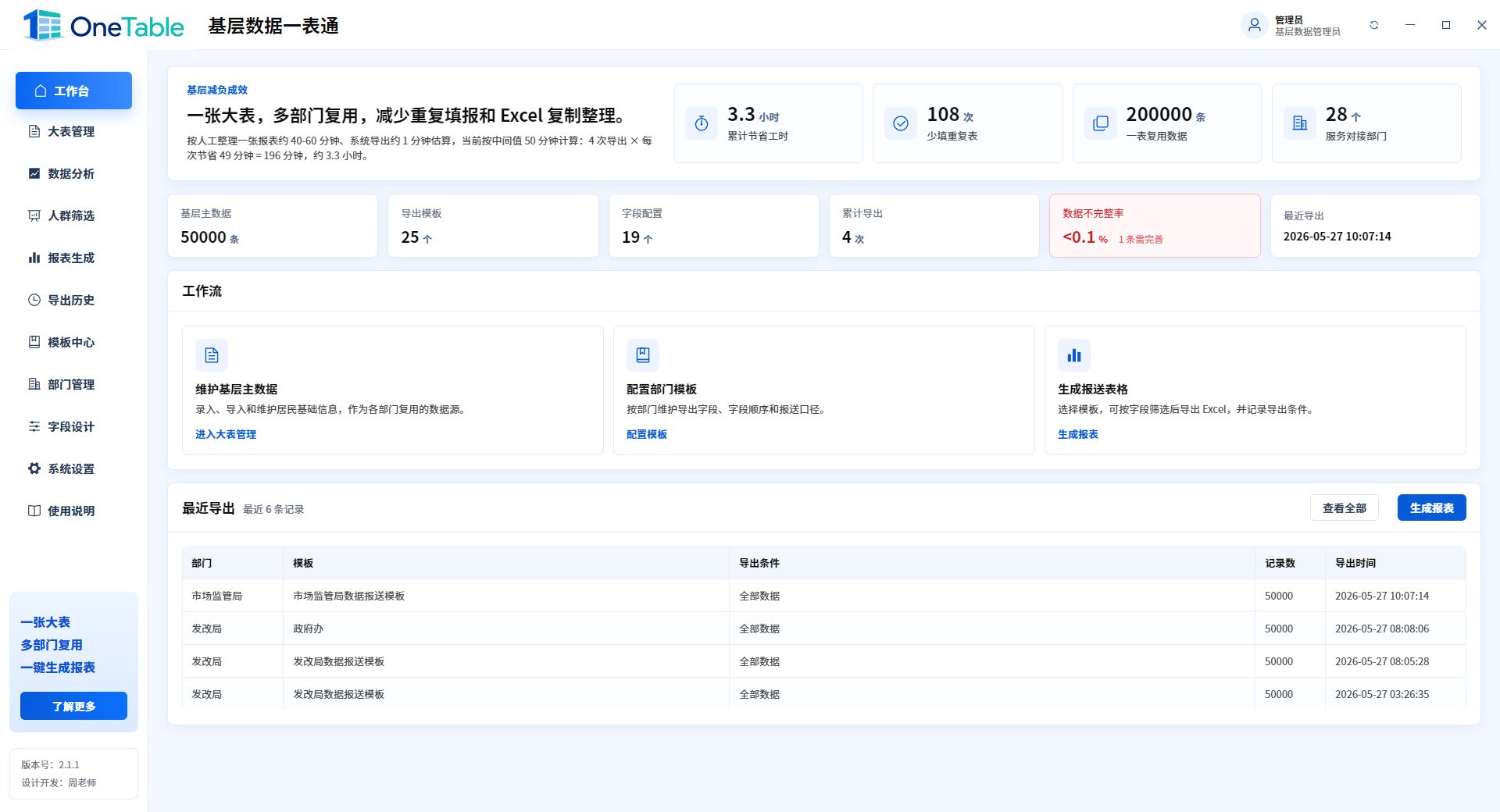Click the 管理员 user name
This screenshot has width=1500, height=812.
(x=1289, y=20)
